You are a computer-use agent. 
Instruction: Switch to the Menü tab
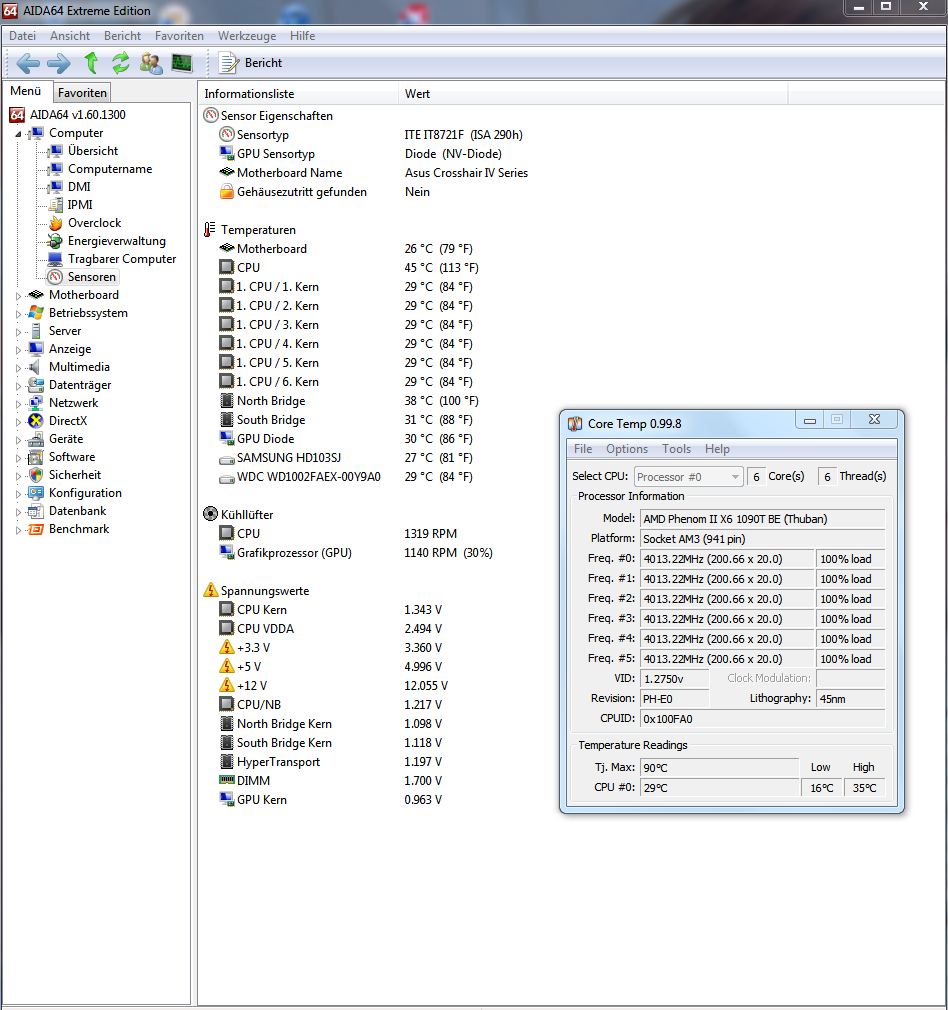point(26,91)
